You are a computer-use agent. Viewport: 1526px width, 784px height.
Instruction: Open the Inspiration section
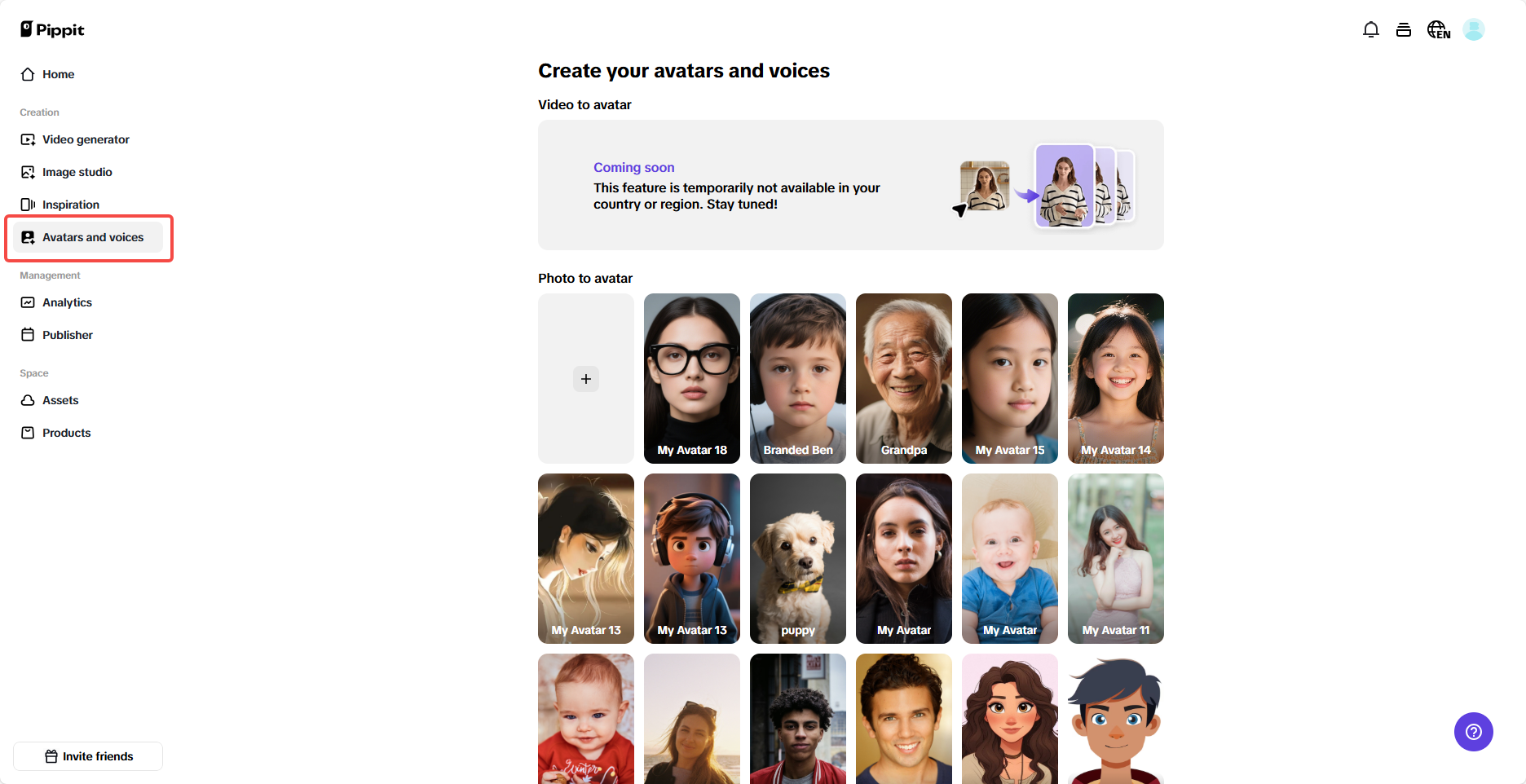click(x=71, y=204)
